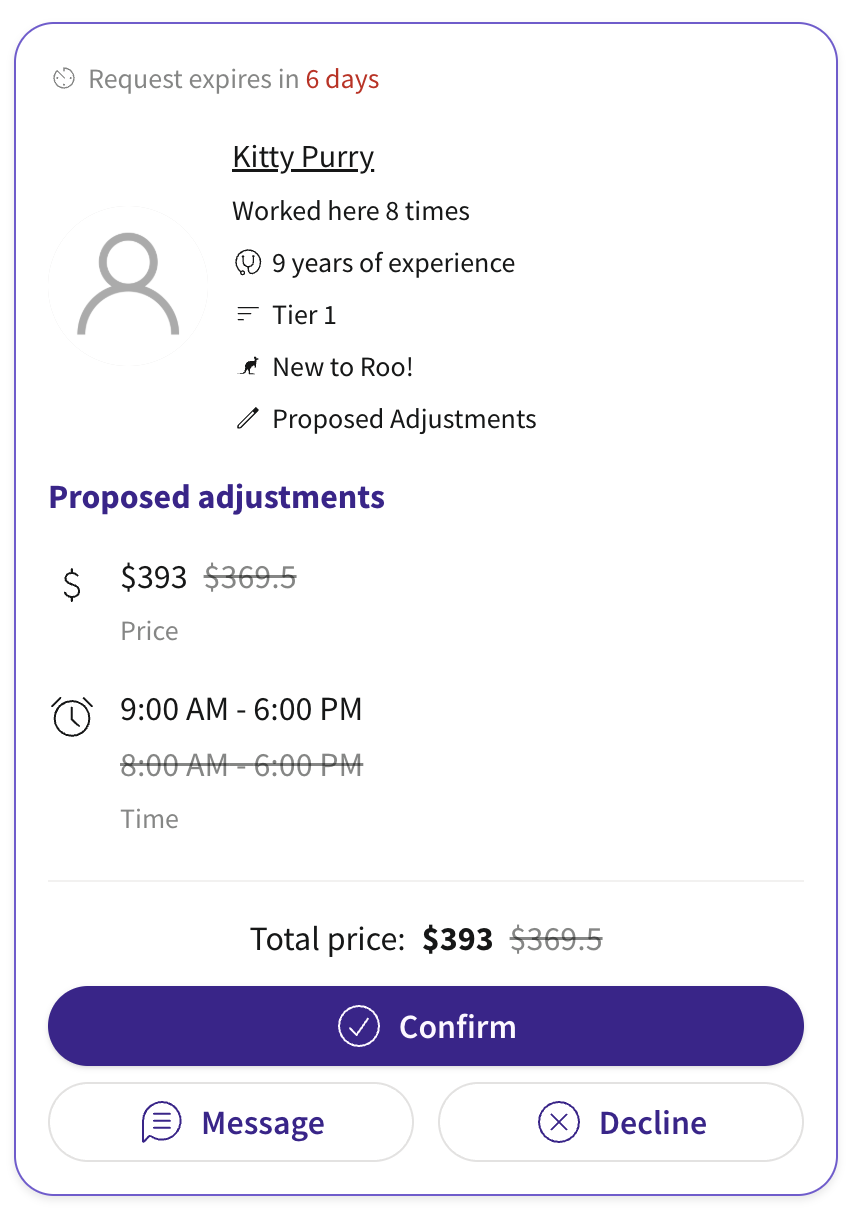The width and height of the screenshot is (866, 1222).
Task: Decline the proposed adjustments request
Action: (x=621, y=1122)
